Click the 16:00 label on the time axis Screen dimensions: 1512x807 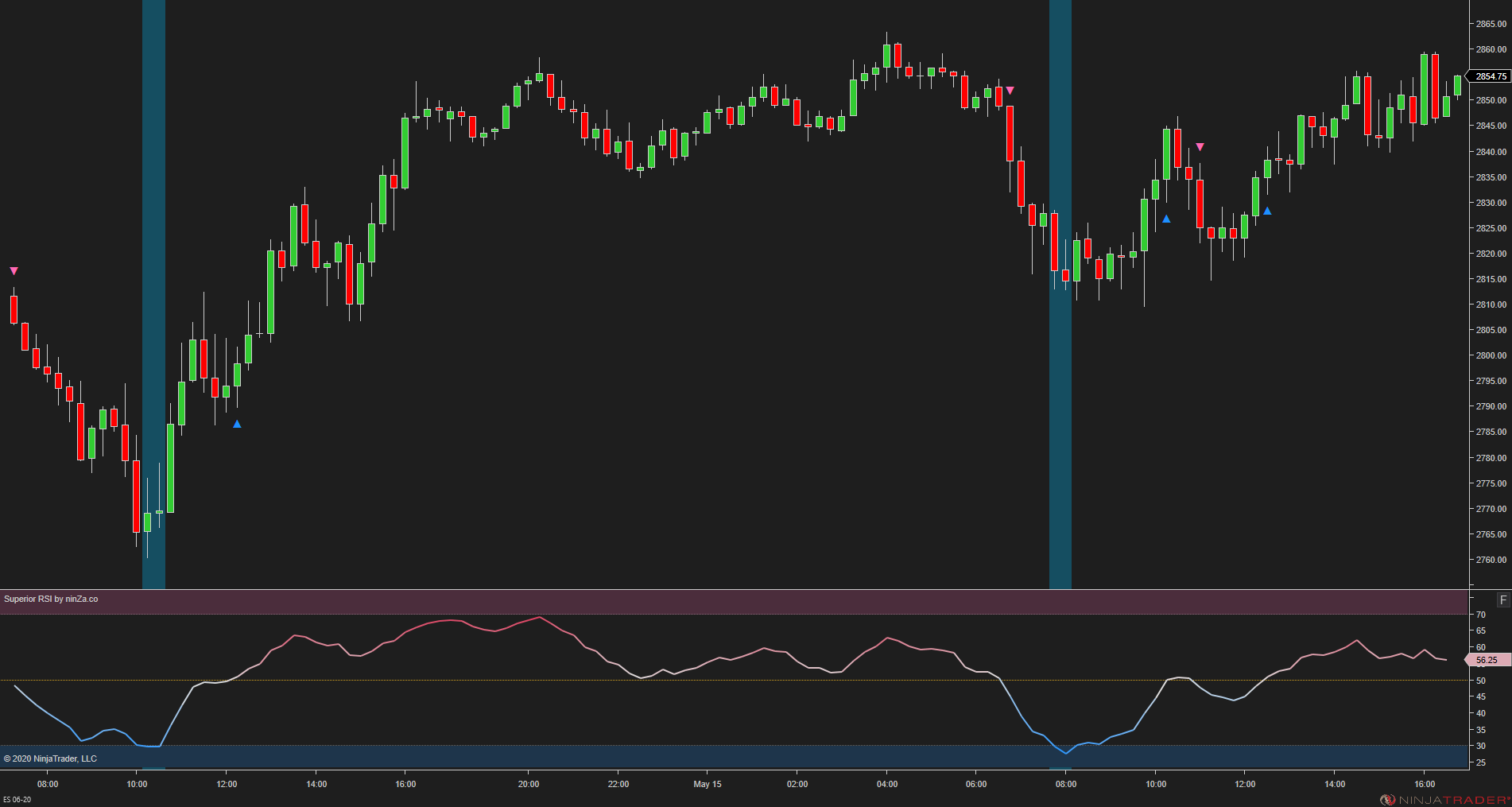tap(406, 784)
